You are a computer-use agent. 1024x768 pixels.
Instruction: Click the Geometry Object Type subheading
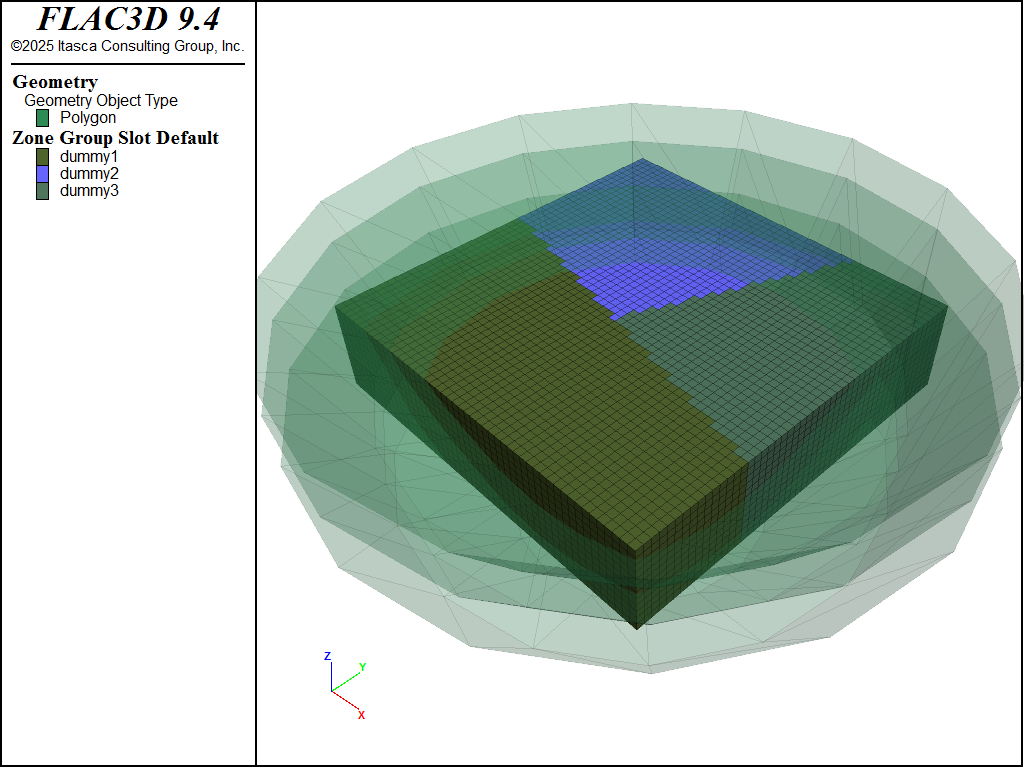[101, 100]
